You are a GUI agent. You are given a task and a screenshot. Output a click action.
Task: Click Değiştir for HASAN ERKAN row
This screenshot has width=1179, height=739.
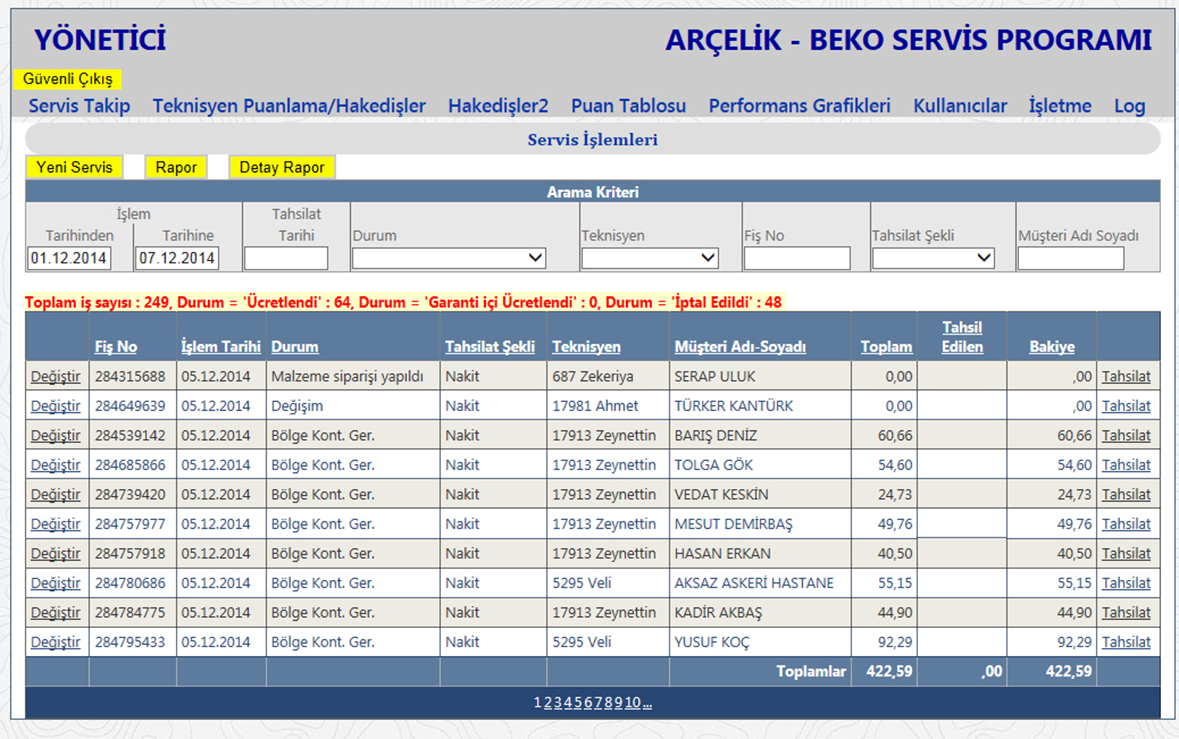click(56, 553)
